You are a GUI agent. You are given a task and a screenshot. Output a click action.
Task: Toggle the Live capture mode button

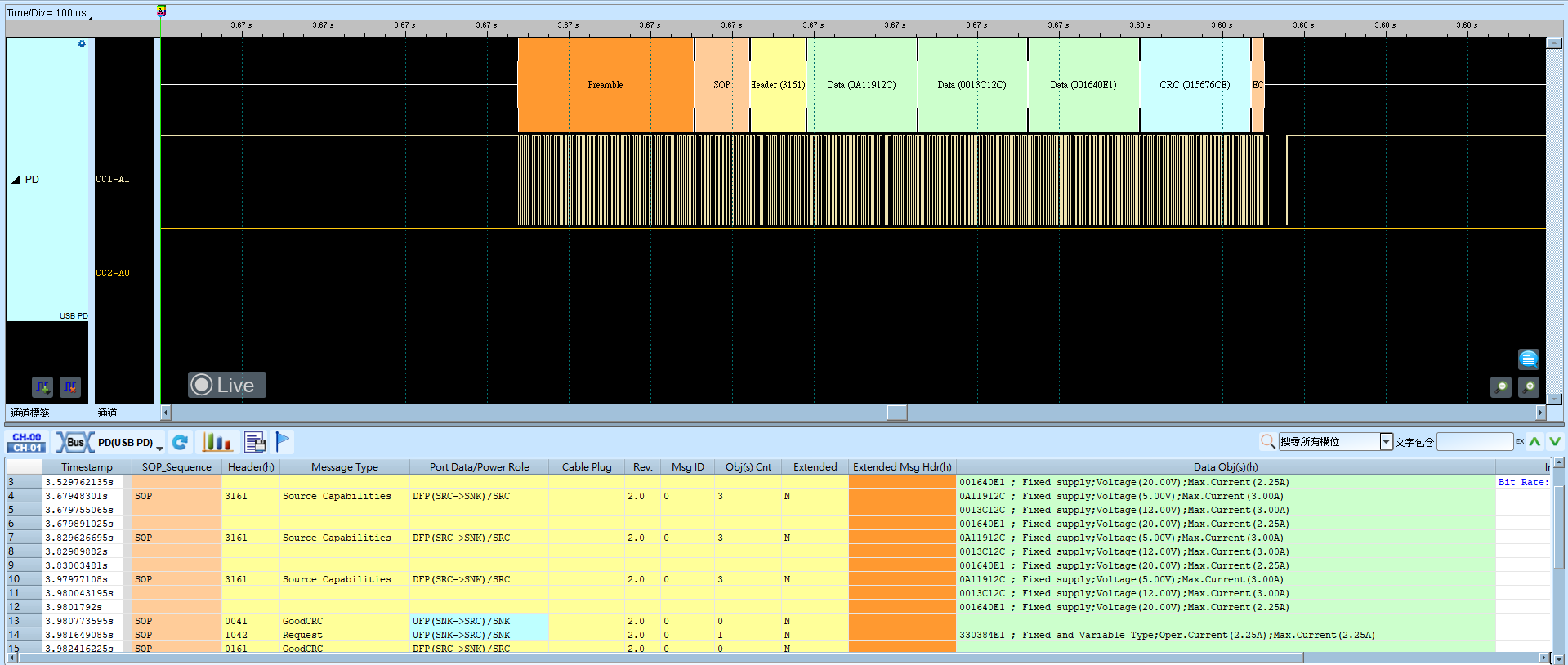point(227,385)
